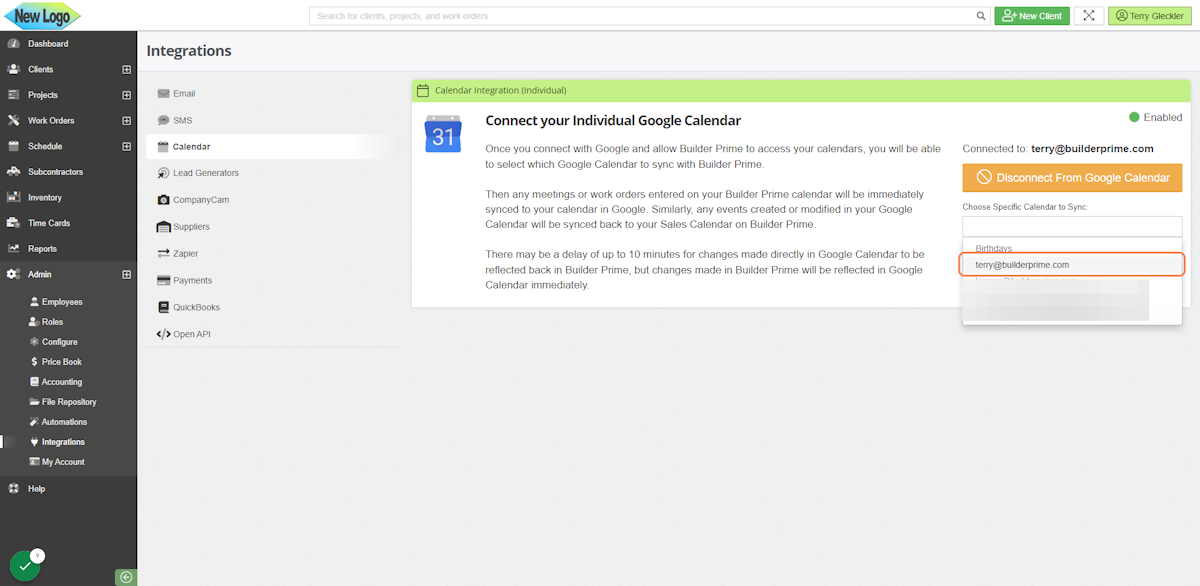Expand the Clients plus button

pos(127,70)
